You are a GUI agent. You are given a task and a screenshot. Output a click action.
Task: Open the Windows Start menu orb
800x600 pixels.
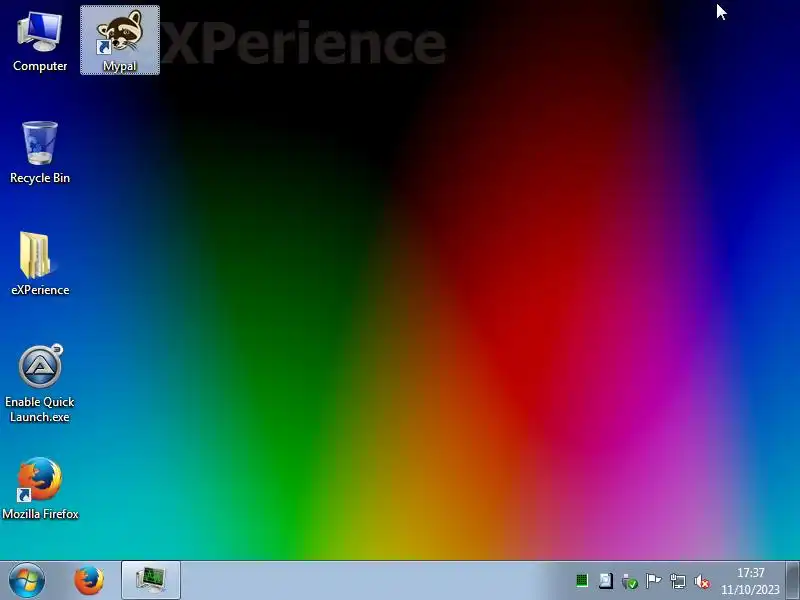(27, 581)
